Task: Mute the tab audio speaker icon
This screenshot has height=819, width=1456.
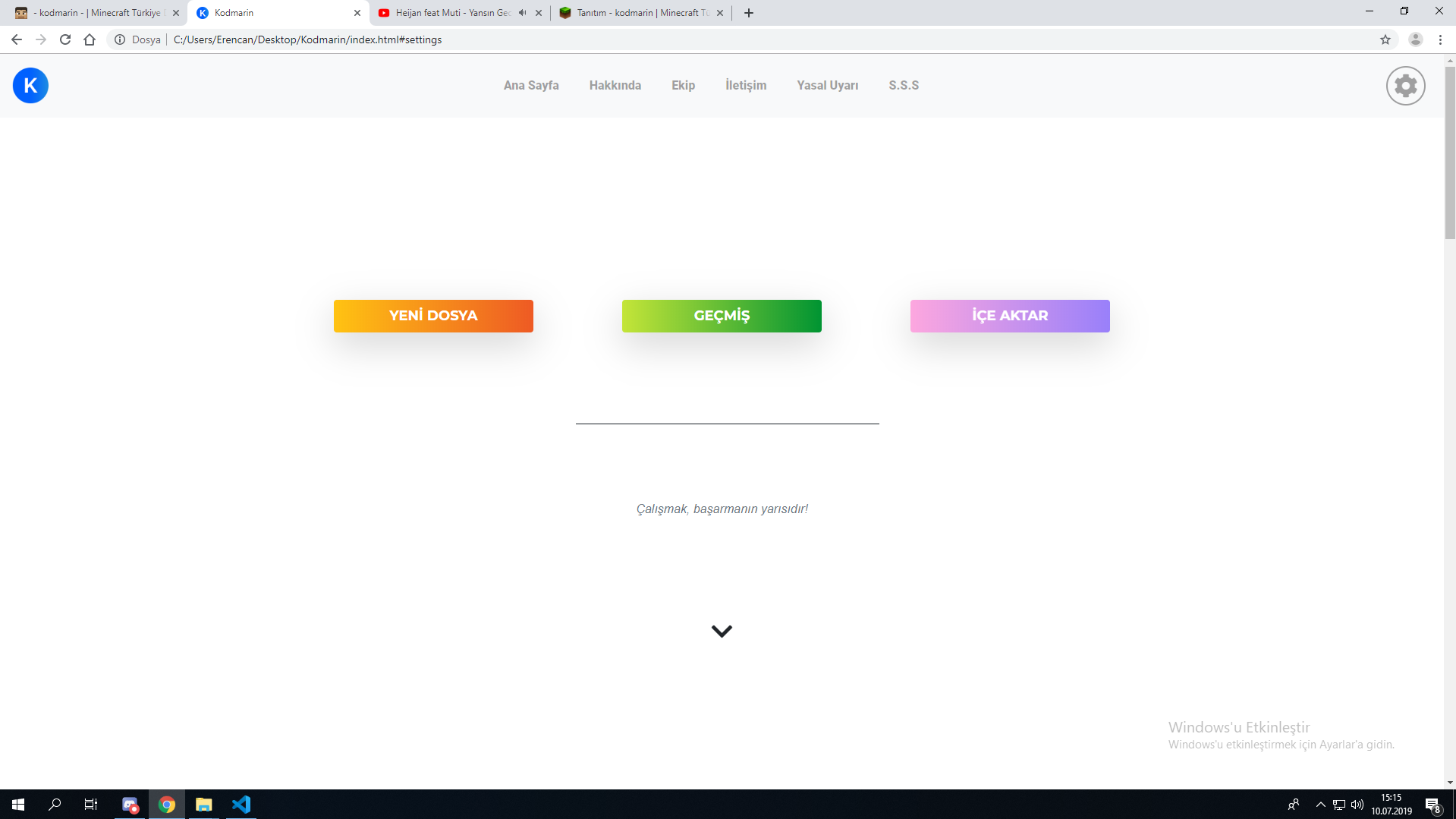Action: pyautogui.click(x=522, y=13)
